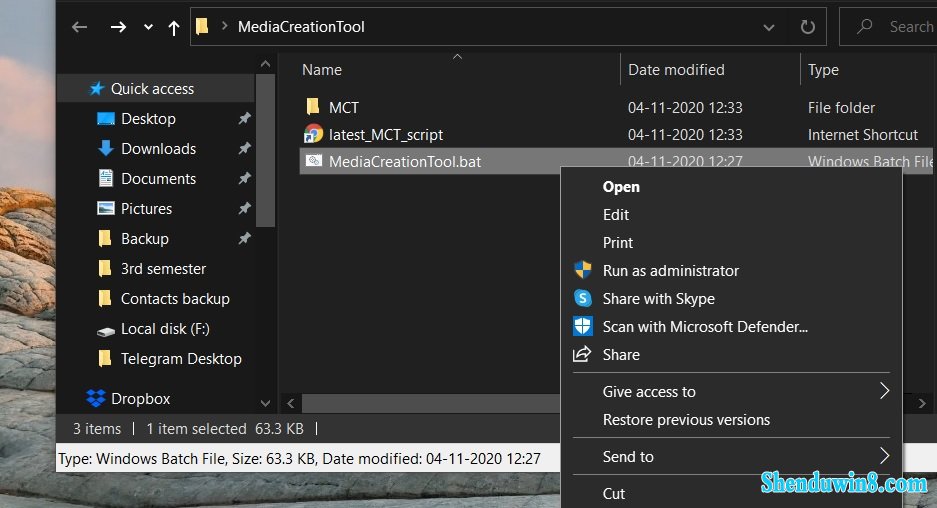Click horizontal scroll left arrow
937x508 pixels.
click(x=290, y=403)
